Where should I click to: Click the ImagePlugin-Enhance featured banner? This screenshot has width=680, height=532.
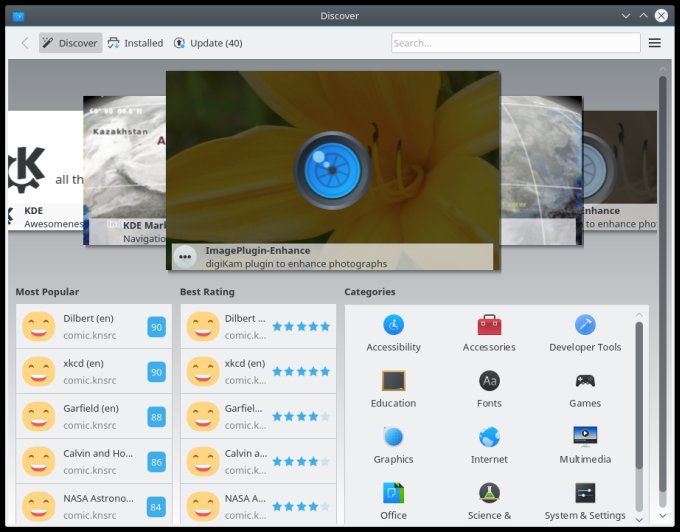[x=333, y=170]
